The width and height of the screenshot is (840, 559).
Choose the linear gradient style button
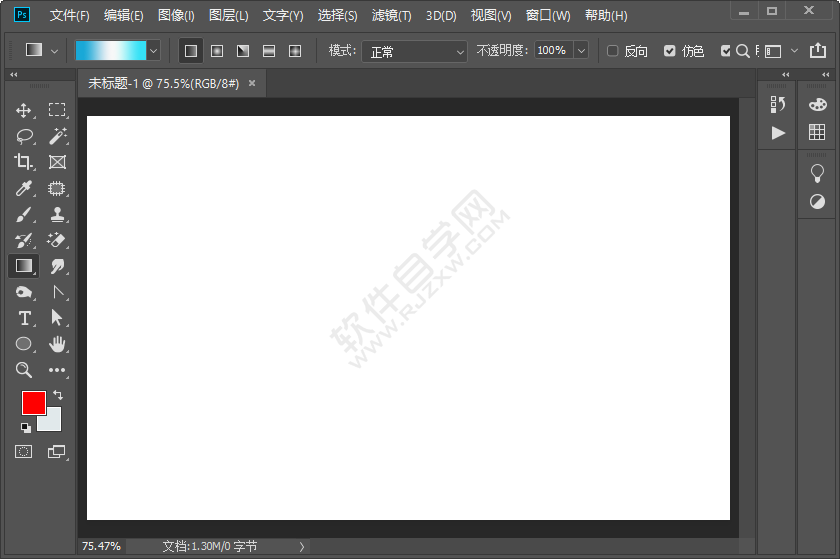pos(190,50)
